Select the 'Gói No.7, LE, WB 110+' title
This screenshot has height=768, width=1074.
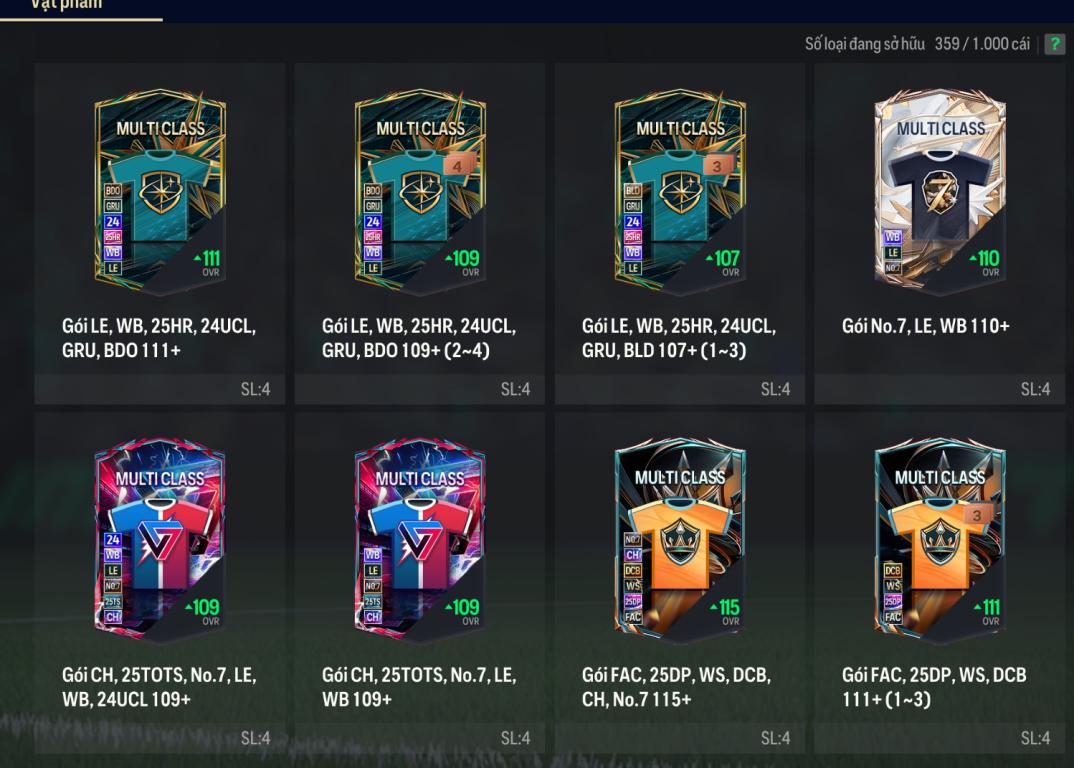[x=925, y=326]
